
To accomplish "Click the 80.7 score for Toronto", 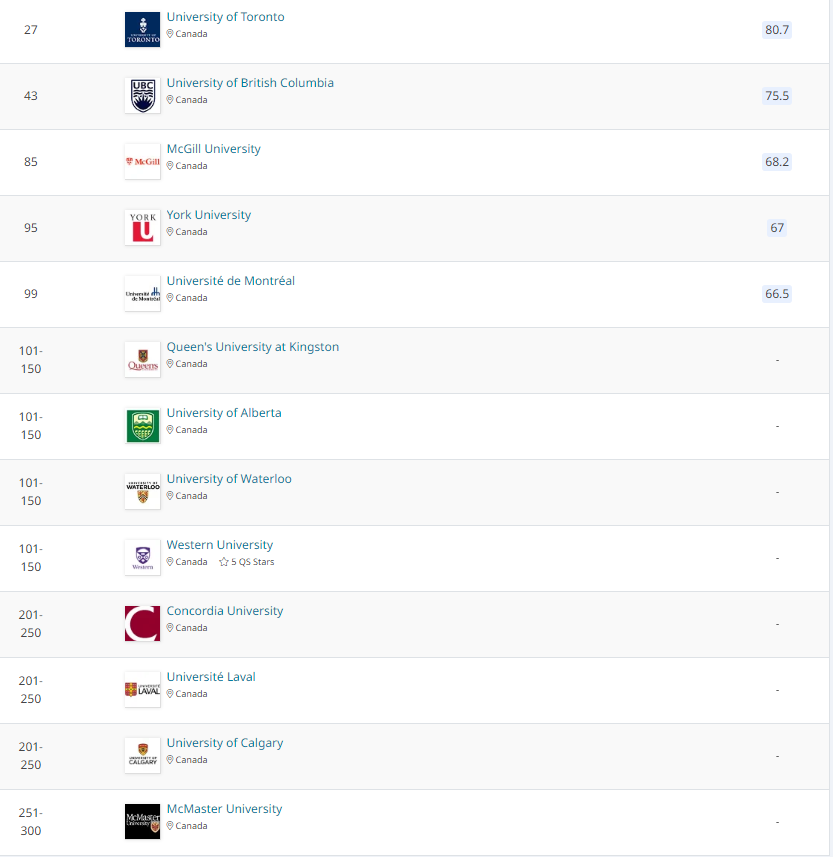I will tap(777, 30).
